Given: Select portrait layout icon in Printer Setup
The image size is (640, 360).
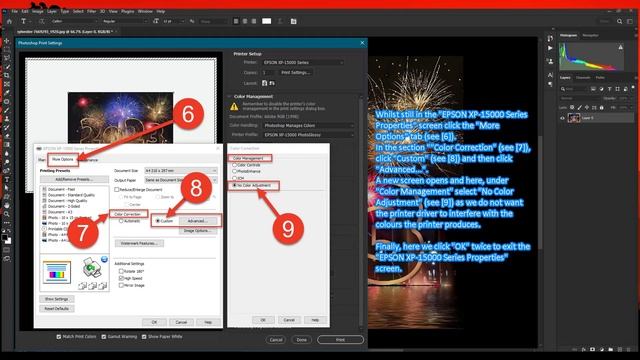Looking at the screenshot, I should click(x=264, y=83).
